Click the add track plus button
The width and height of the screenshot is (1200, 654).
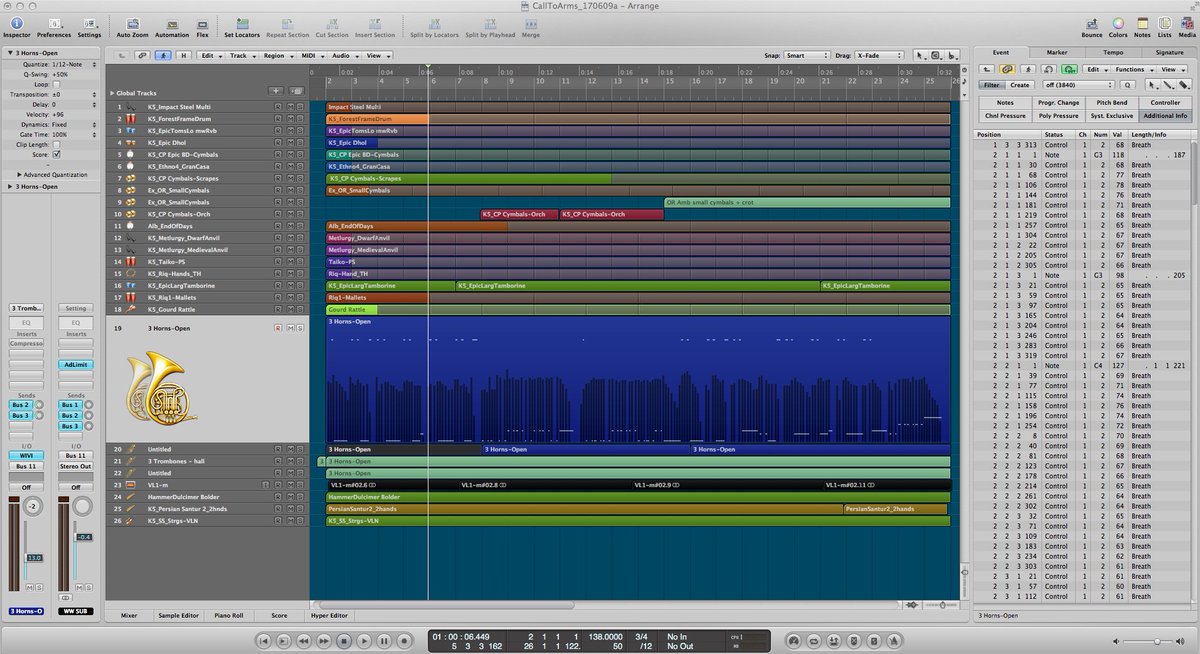coord(276,91)
